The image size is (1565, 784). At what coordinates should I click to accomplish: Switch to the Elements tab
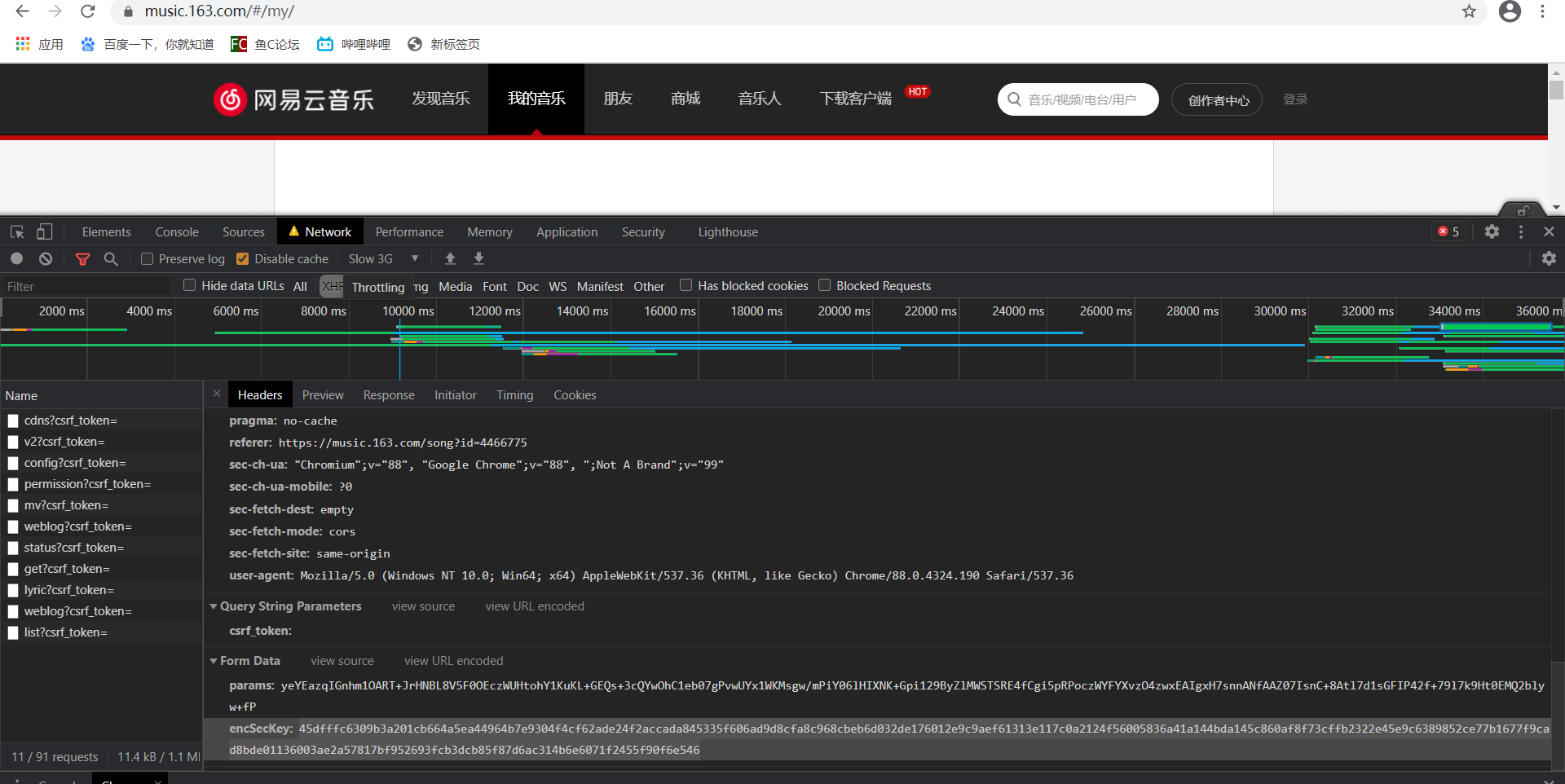pos(106,232)
